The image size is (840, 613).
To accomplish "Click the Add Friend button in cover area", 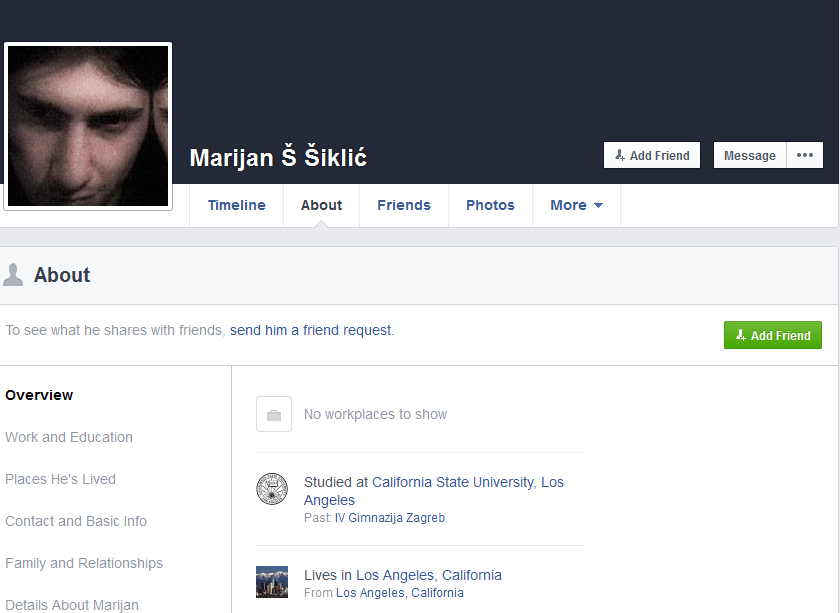I will 652,155.
